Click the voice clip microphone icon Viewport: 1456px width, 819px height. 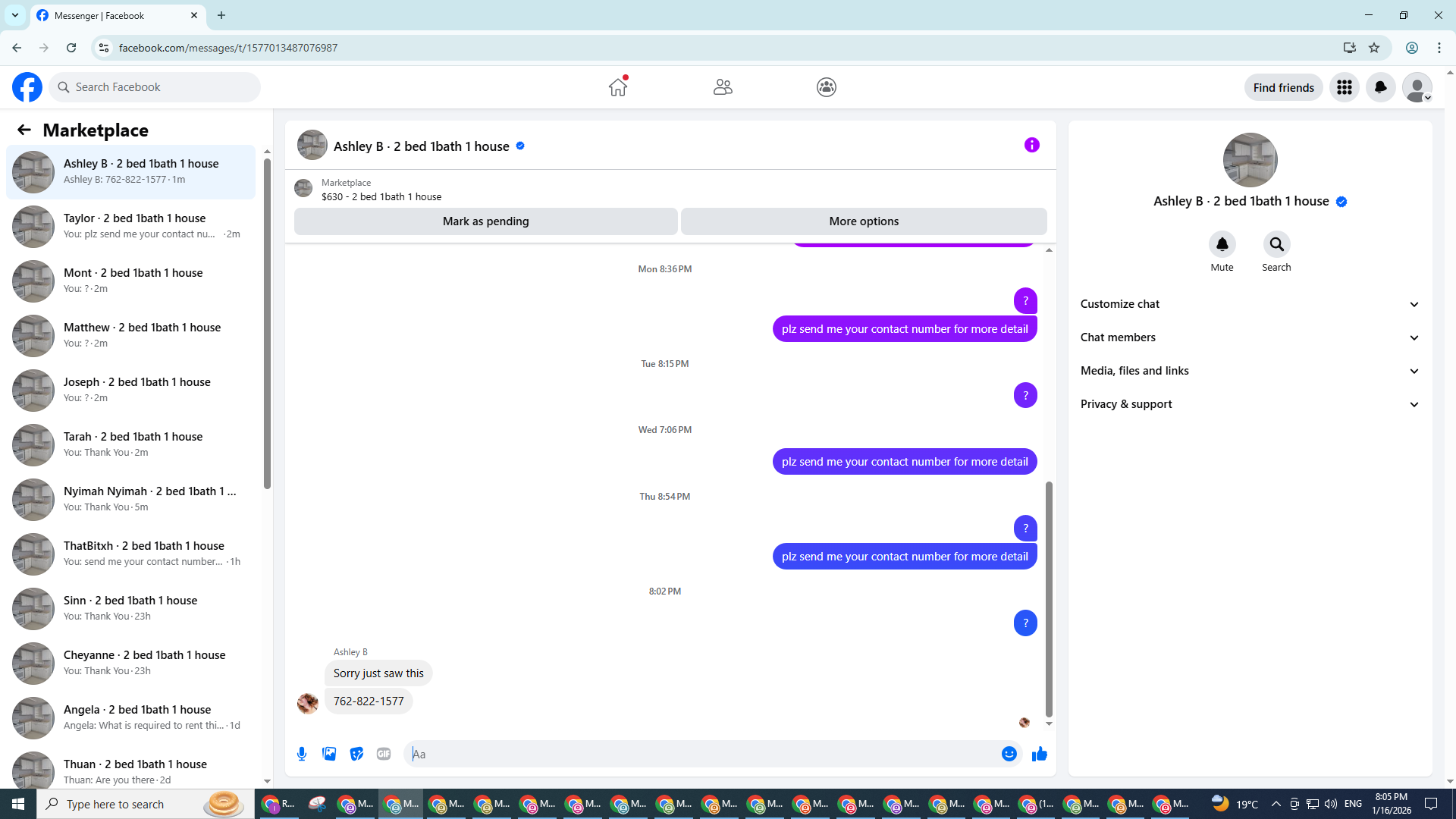pyautogui.click(x=302, y=754)
